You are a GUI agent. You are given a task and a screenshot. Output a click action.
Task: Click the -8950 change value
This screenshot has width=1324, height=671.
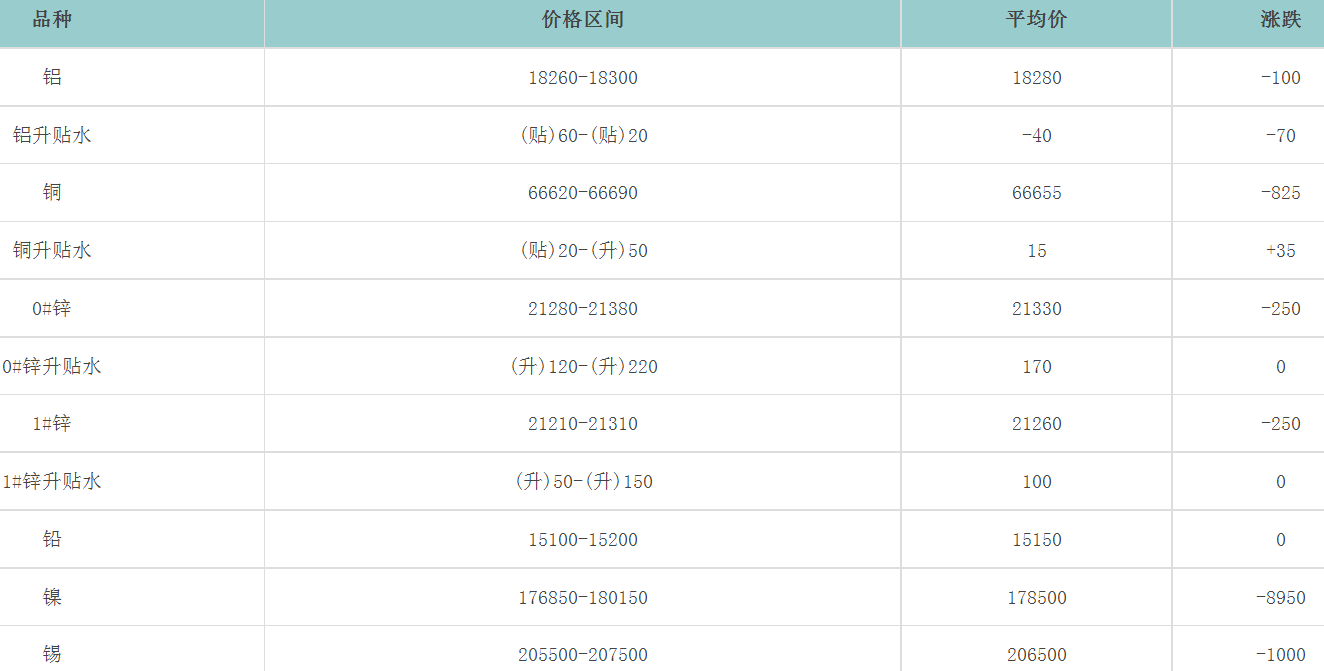(1280, 598)
